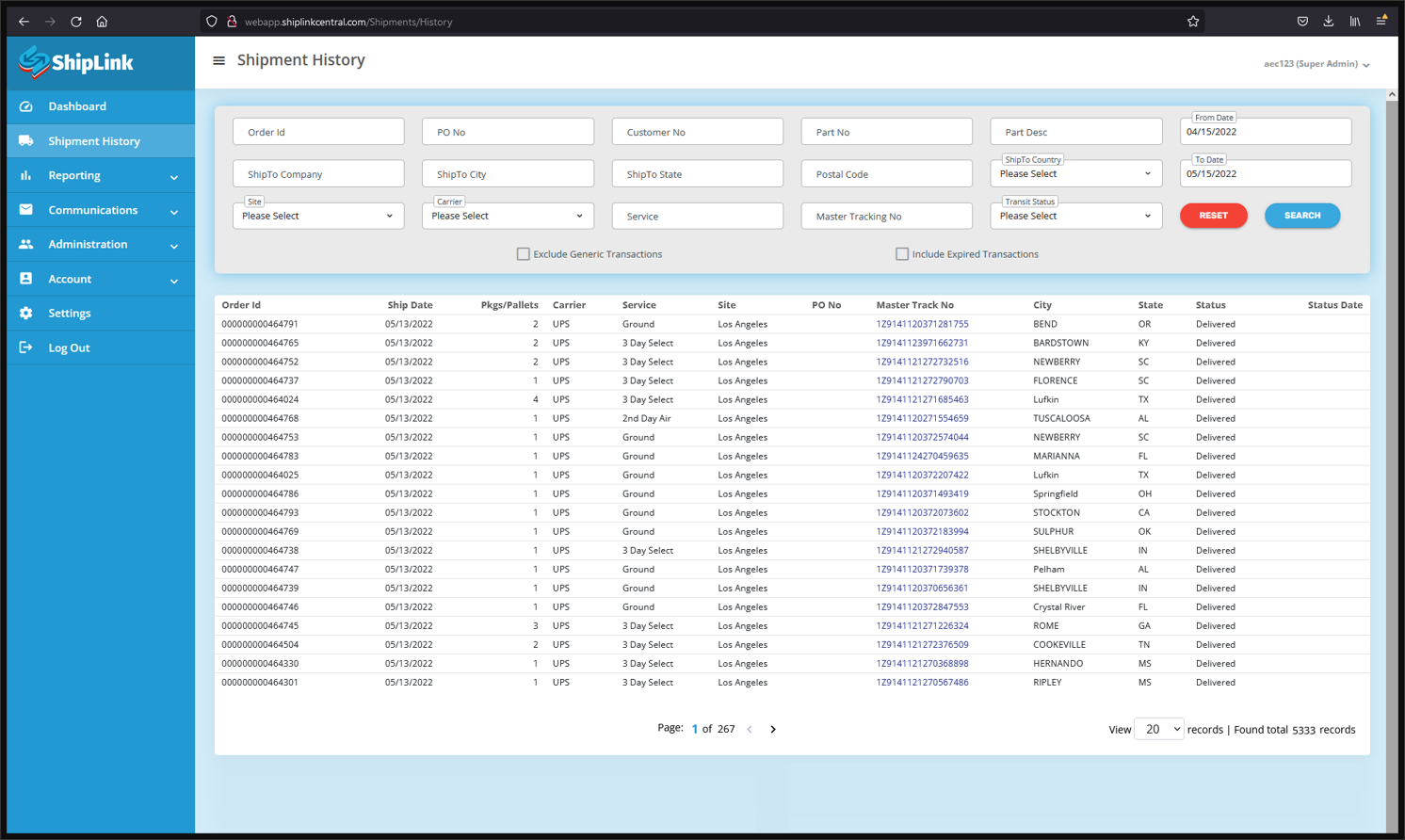
Task: Open the Carrier dropdown
Action: 508,216
